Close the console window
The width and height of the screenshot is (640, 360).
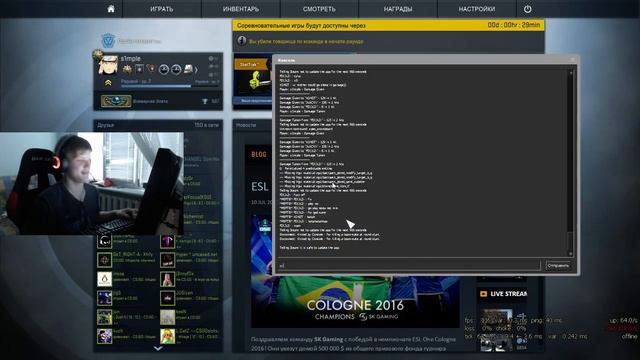(x=573, y=60)
